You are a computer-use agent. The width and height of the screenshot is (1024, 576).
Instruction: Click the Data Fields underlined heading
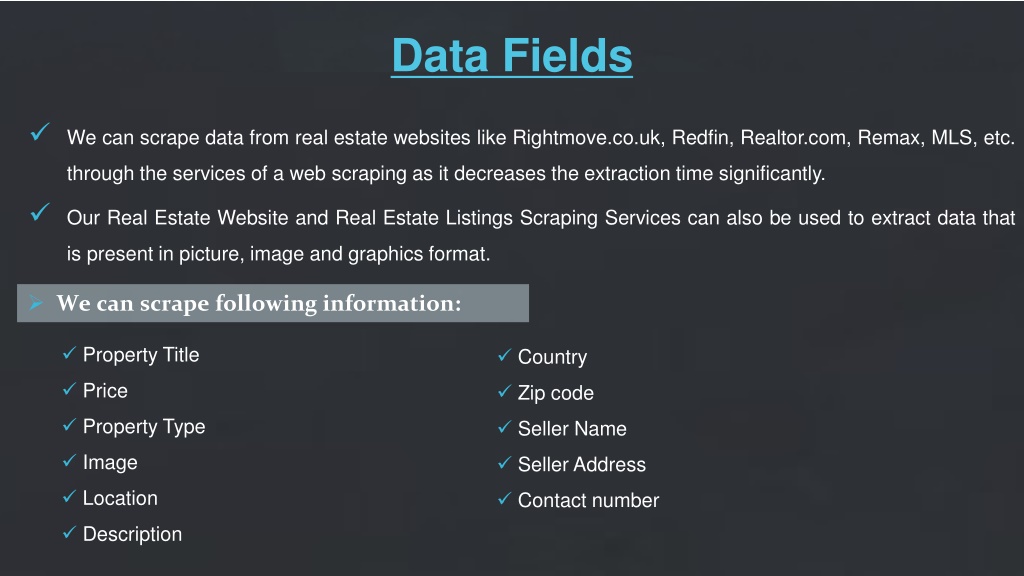click(511, 56)
